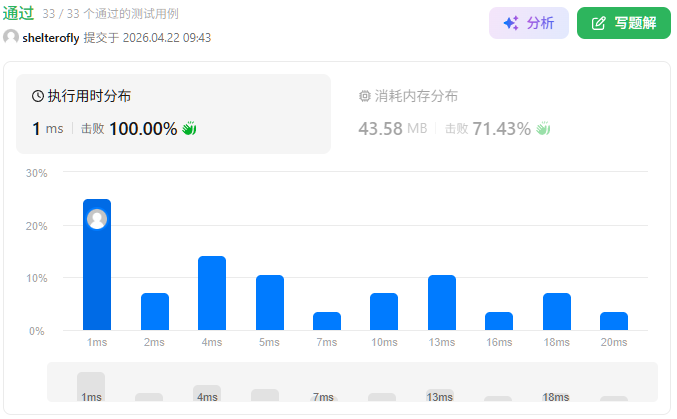Select the 10ms bar in the chart
677x419 pixels.
tap(384, 312)
